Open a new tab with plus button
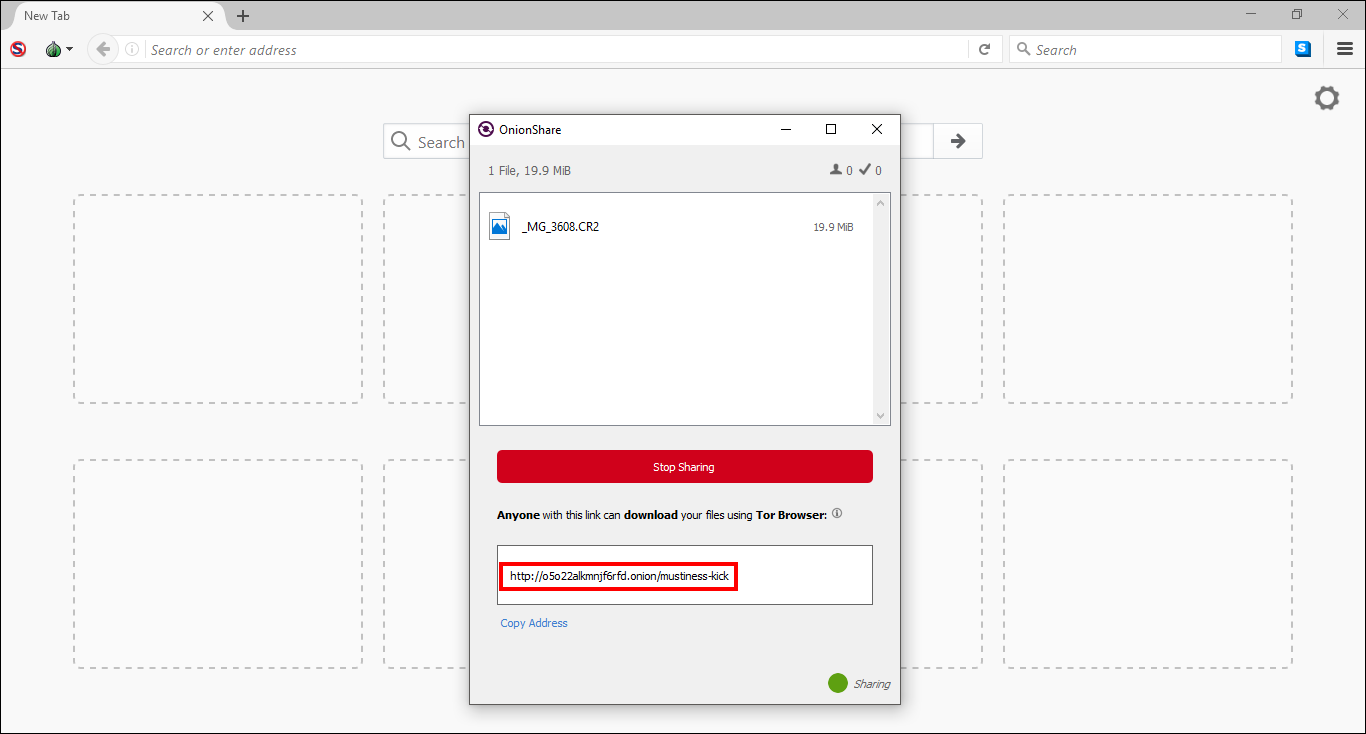 pyautogui.click(x=243, y=16)
